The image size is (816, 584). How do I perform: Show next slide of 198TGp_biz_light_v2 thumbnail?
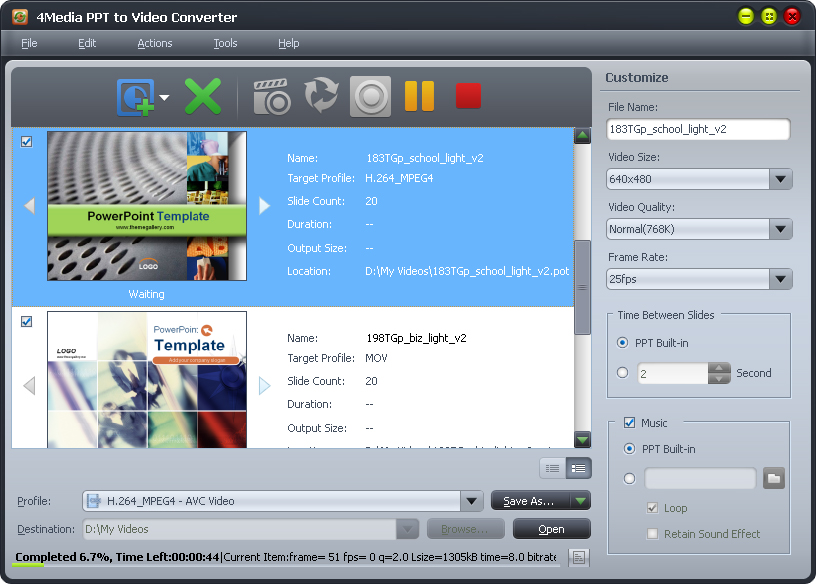click(x=264, y=386)
